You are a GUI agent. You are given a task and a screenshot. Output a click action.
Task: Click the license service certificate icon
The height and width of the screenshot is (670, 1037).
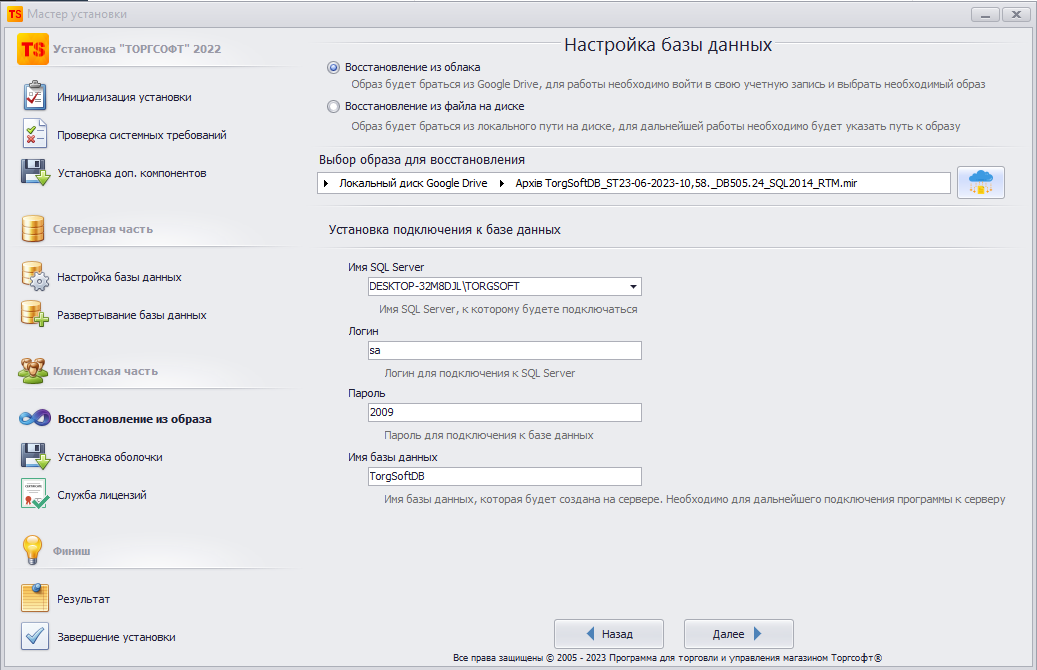[x=34, y=494]
